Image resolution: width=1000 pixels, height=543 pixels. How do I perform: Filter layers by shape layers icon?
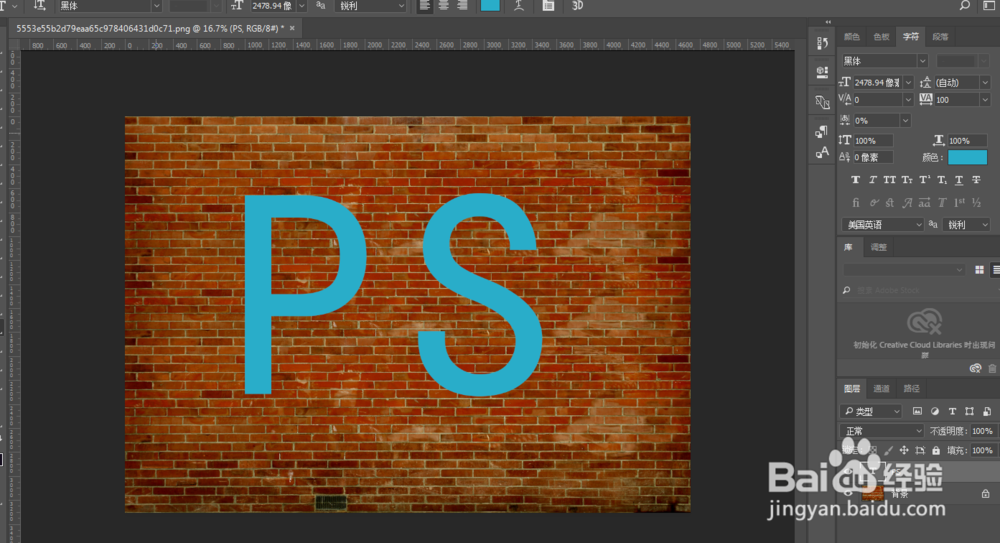[969, 412]
